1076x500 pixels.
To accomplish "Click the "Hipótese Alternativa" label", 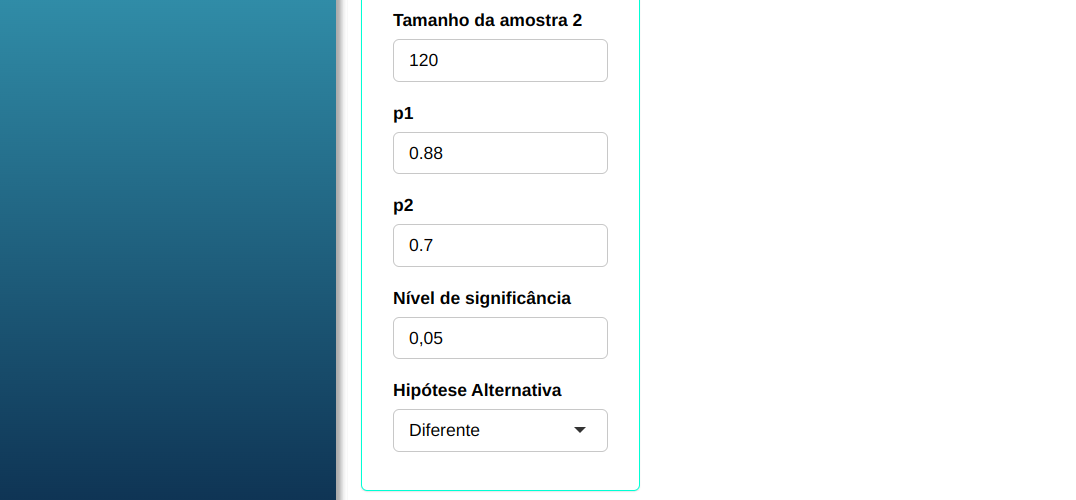I will point(477,390).
